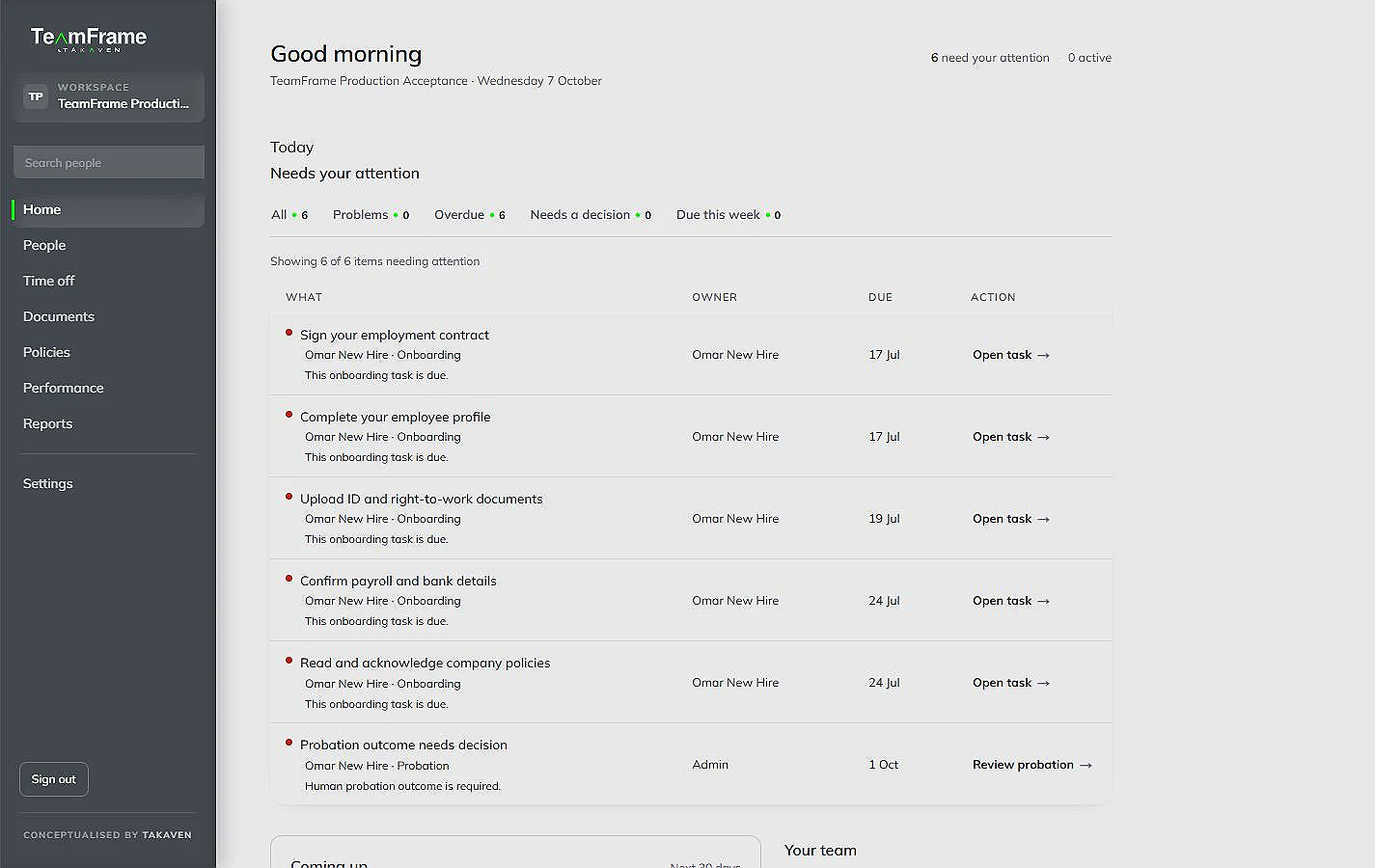This screenshot has width=1375, height=868.
Task: Open the TeamFrame Production workspace switcher
Action: (109, 96)
